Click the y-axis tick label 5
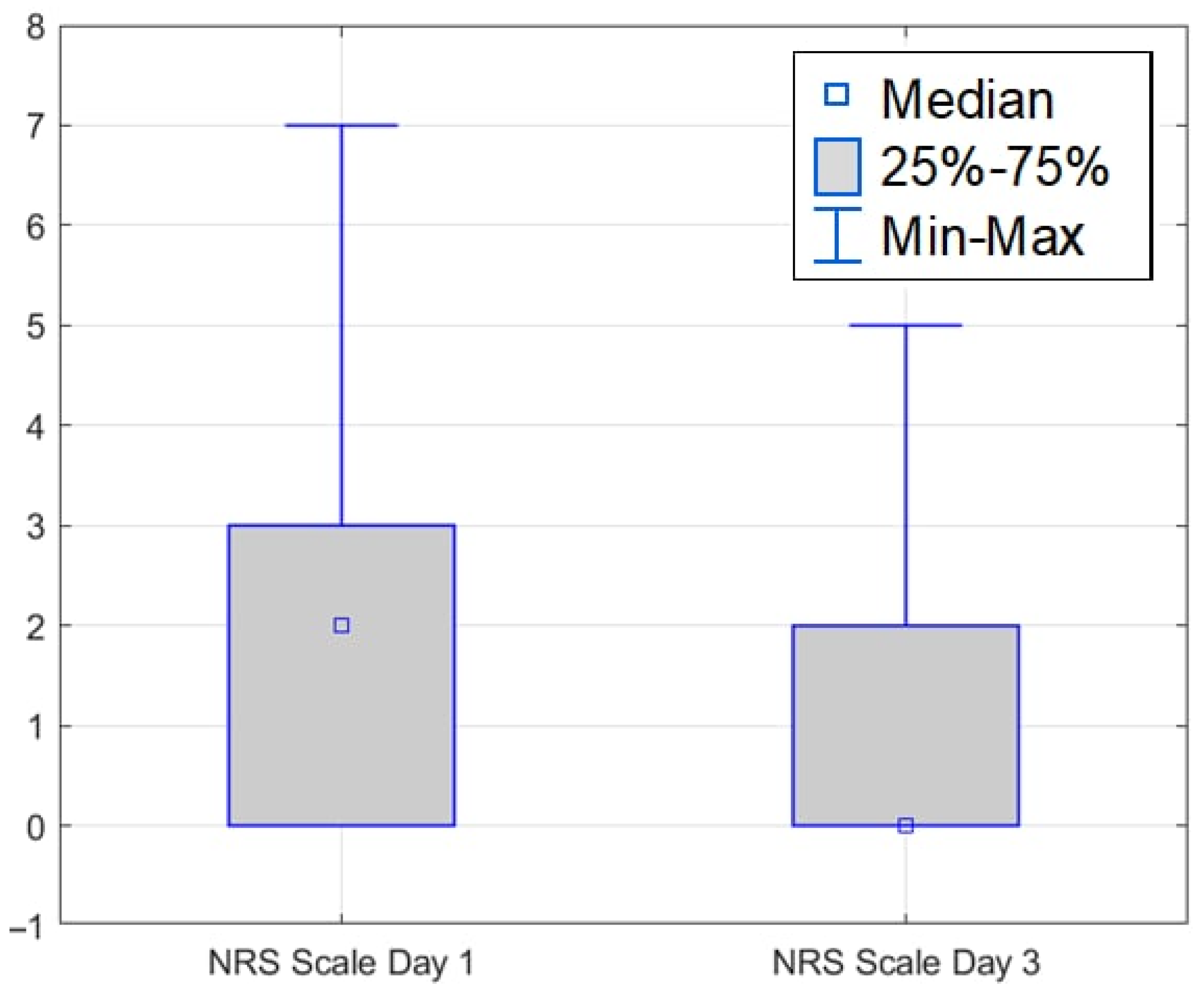 [35, 327]
